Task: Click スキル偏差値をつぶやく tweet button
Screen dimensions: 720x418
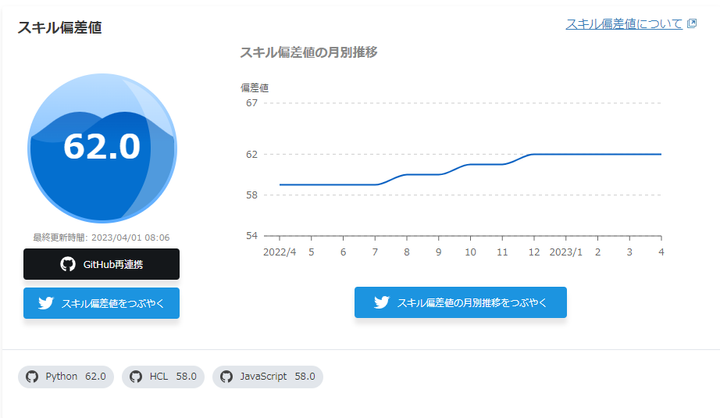Action: pyautogui.click(x=101, y=303)
